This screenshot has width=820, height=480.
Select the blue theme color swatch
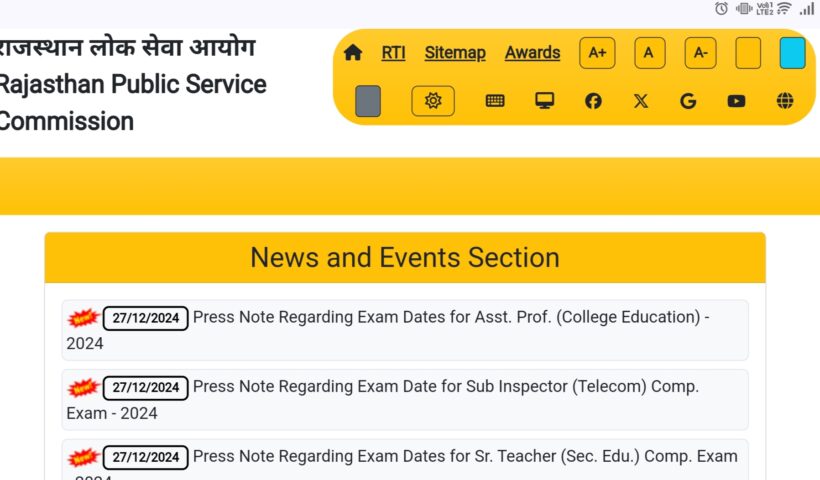tap(792, 53)
